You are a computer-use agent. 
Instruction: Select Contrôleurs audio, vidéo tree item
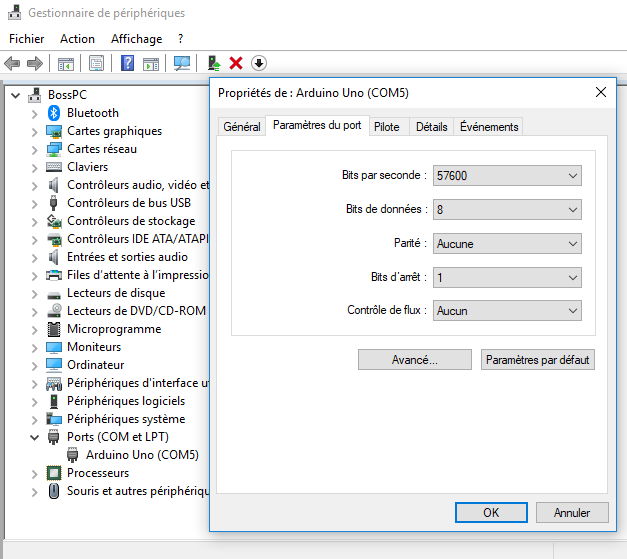138,185
